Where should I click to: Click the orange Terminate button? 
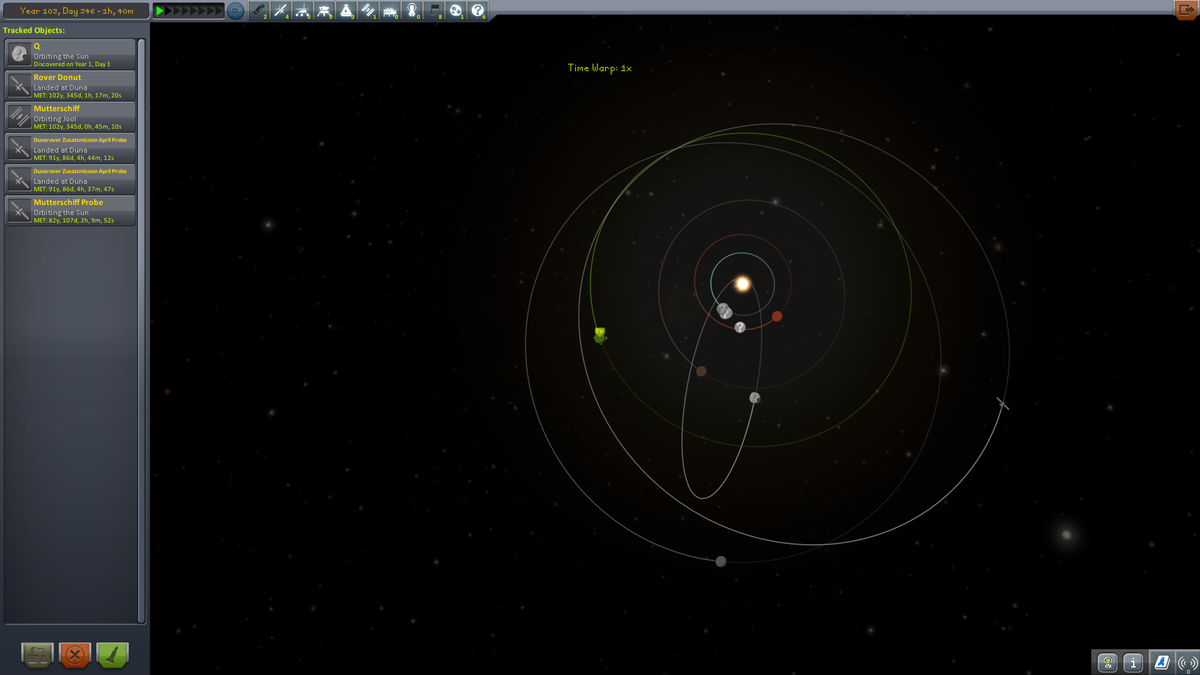click(x=75, y=655)
